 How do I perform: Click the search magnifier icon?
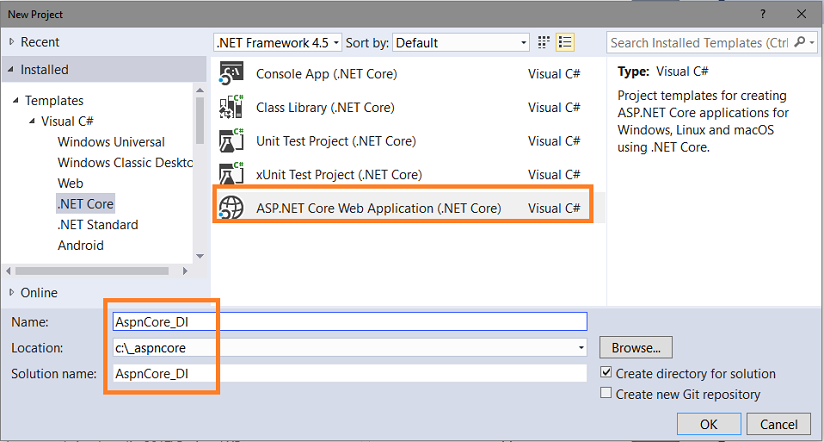point(799,42)
